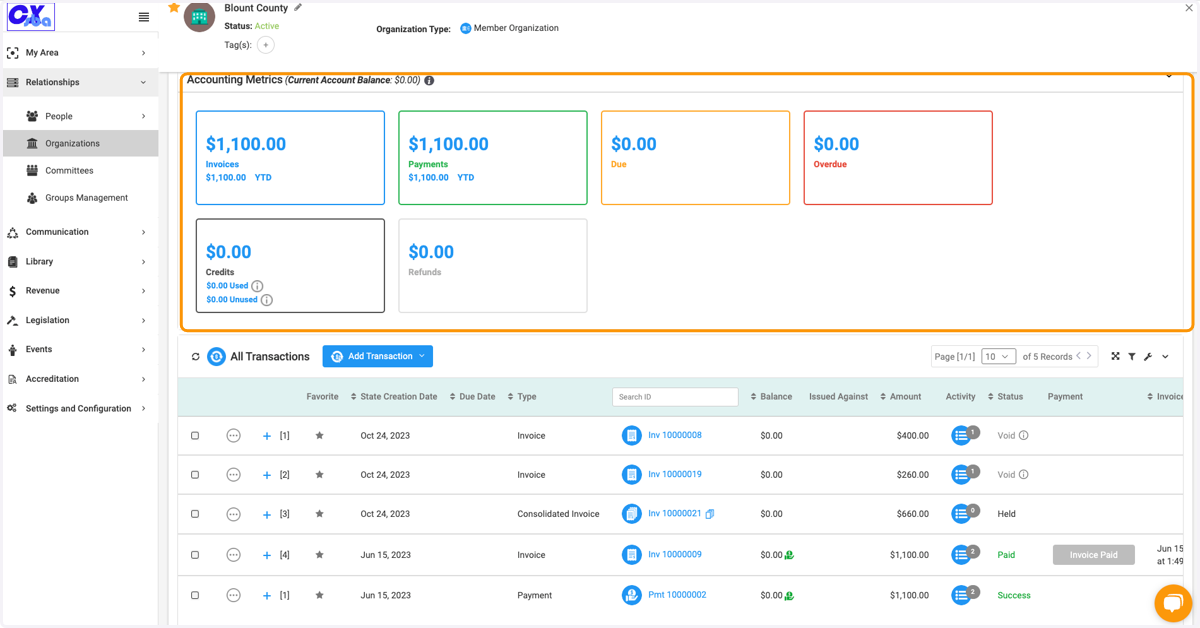Open the wrench grid settings
The height and width of the screenshot is (628, 1200).
[1148, 356]
